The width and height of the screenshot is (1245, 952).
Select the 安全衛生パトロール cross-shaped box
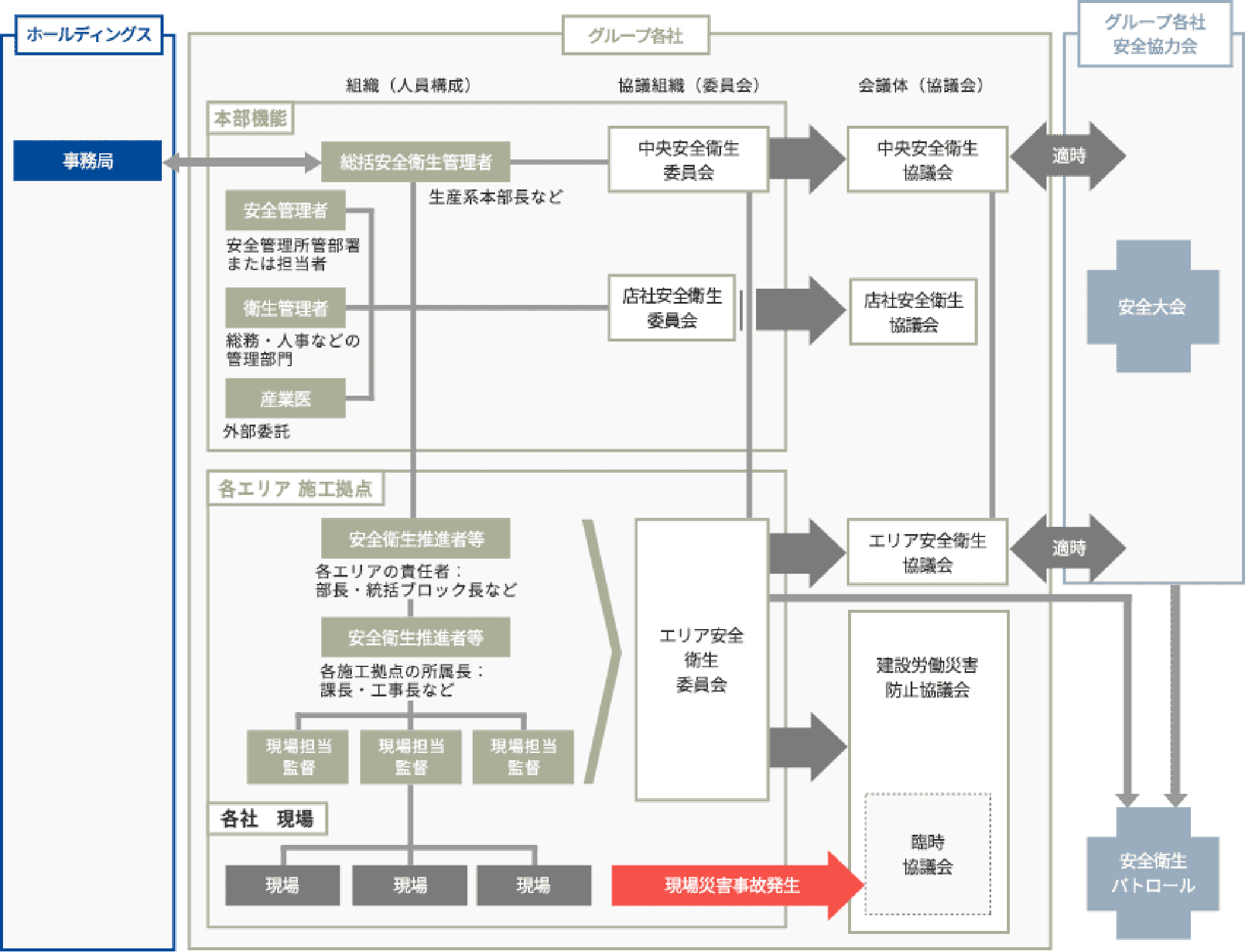[x=1153, y=873]
